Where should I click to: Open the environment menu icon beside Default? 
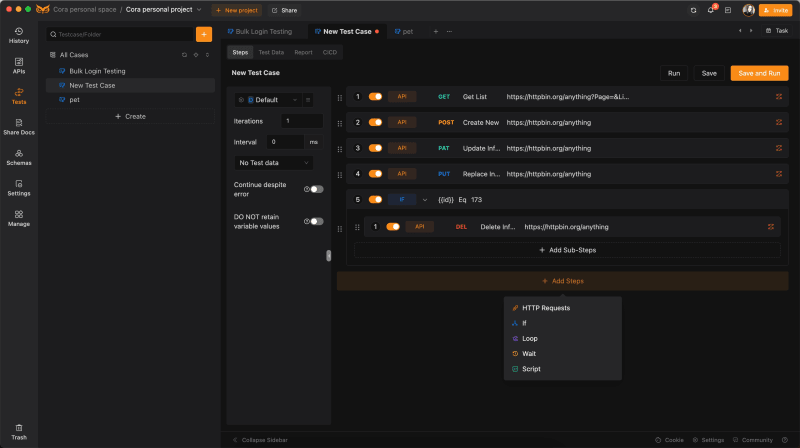[308, 100]
